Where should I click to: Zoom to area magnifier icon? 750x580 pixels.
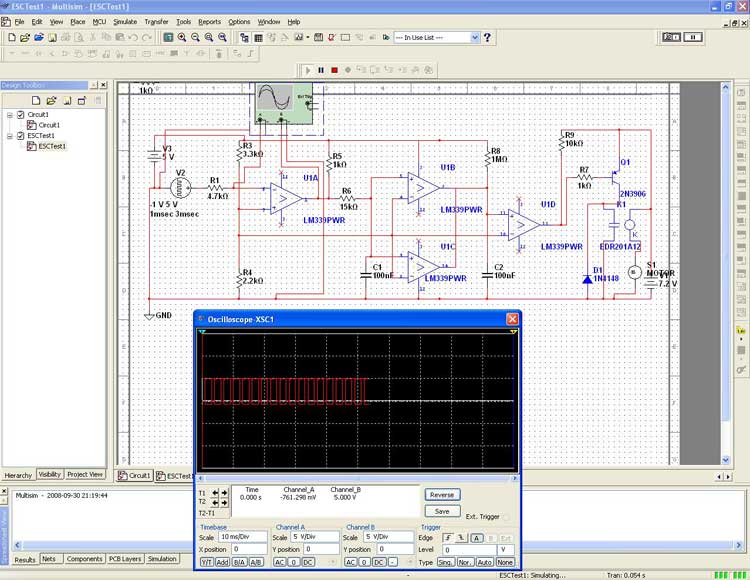209,37
